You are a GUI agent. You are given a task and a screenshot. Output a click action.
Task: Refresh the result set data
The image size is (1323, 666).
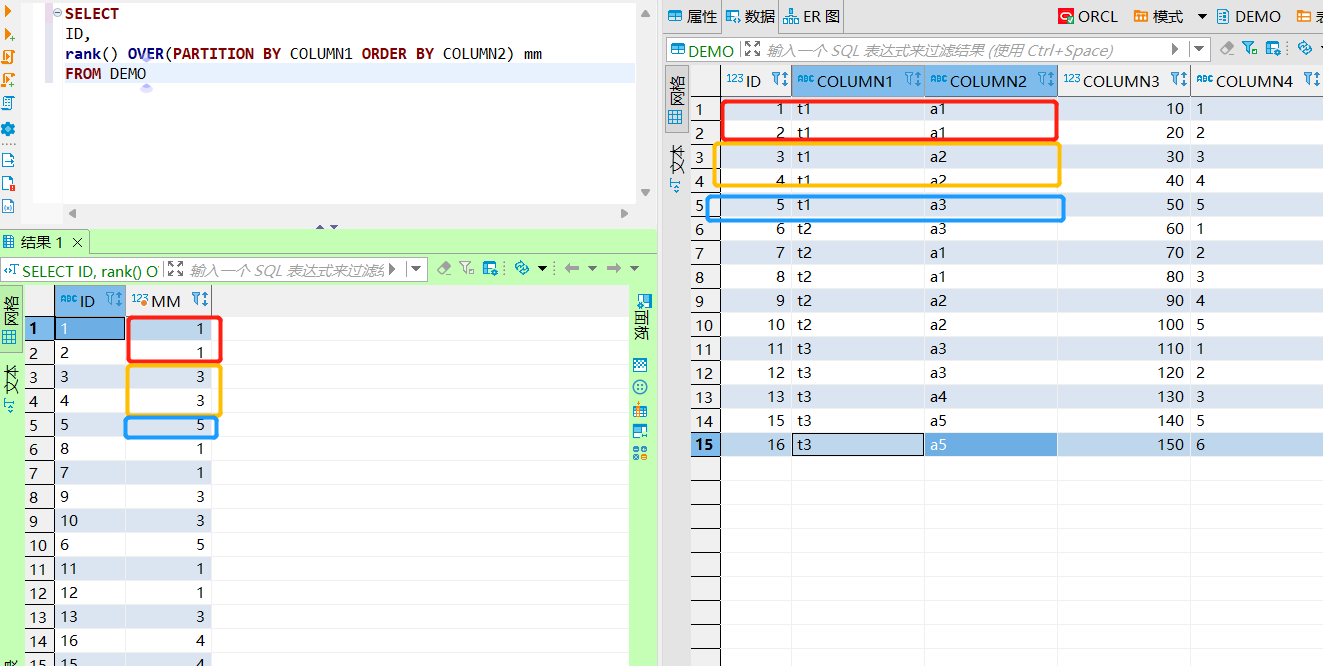(522, 268)
